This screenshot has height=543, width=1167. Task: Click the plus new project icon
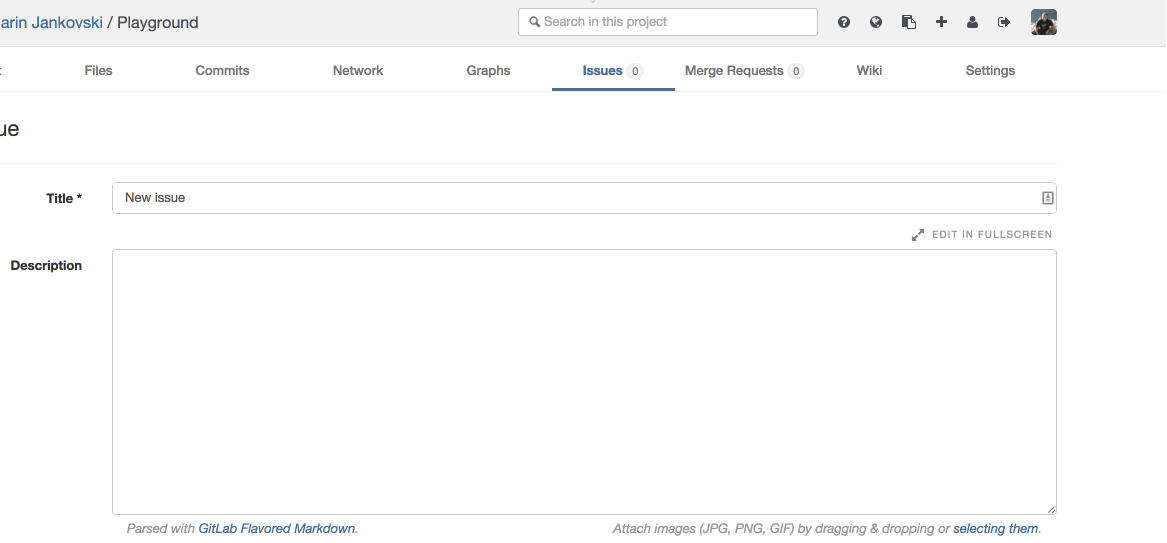coord(941,22)
